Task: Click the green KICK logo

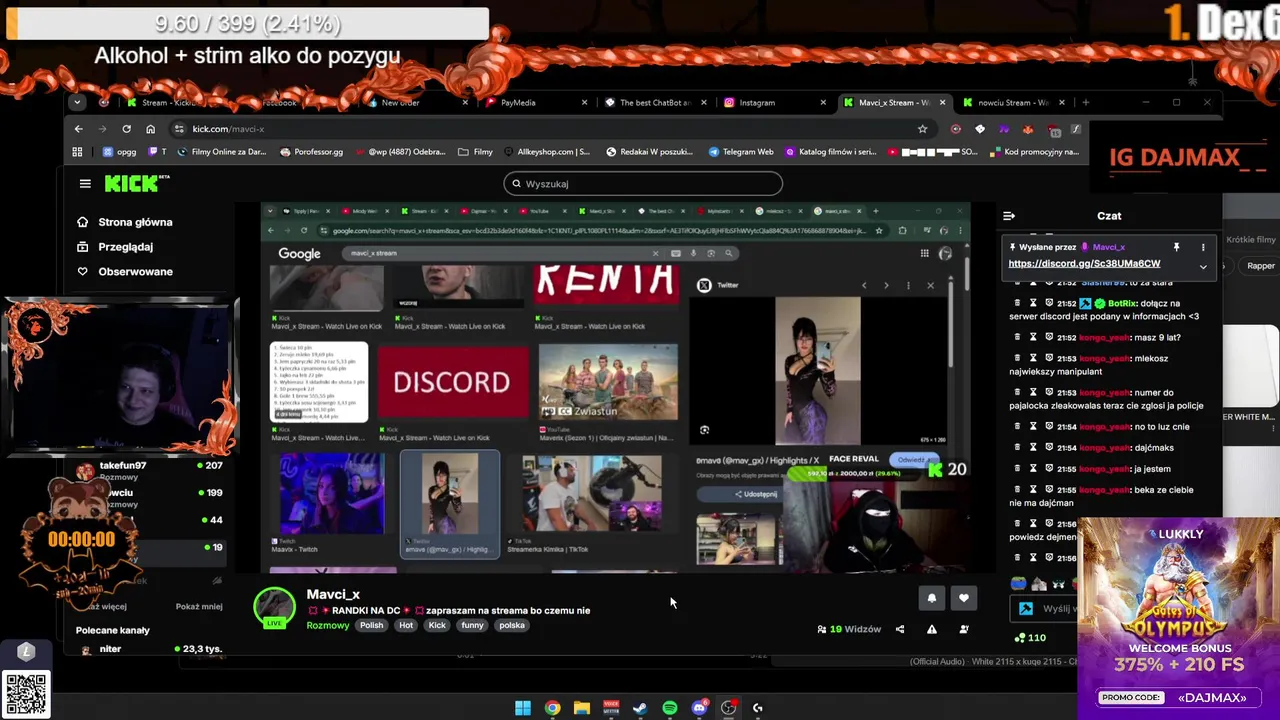Action: 137,183
